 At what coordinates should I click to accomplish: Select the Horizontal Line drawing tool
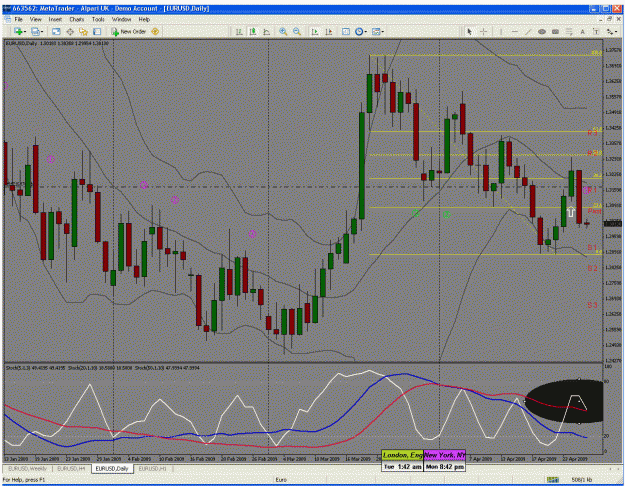coord(515,31)
